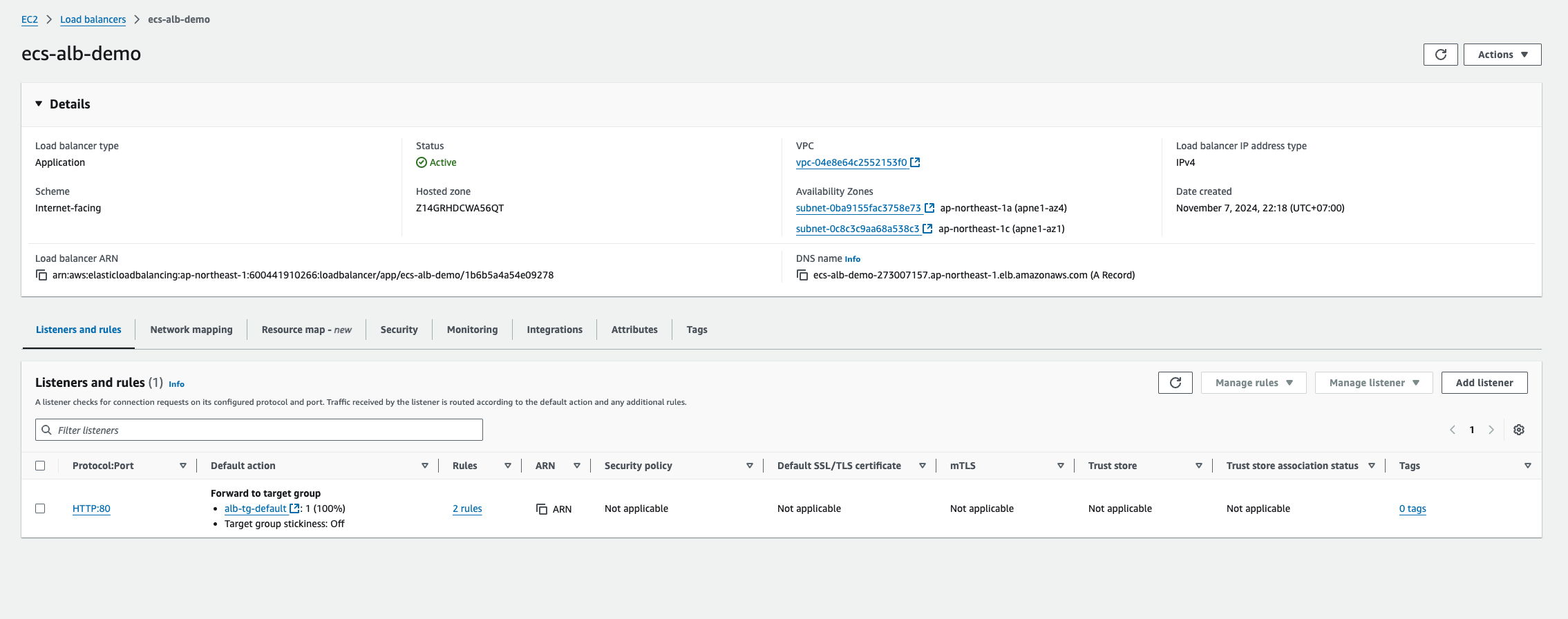Open subnet-0c8c3c9aa68a538c3 external link icon
The width and height of the screenshot is (1568, 619).
click(927, 229)
